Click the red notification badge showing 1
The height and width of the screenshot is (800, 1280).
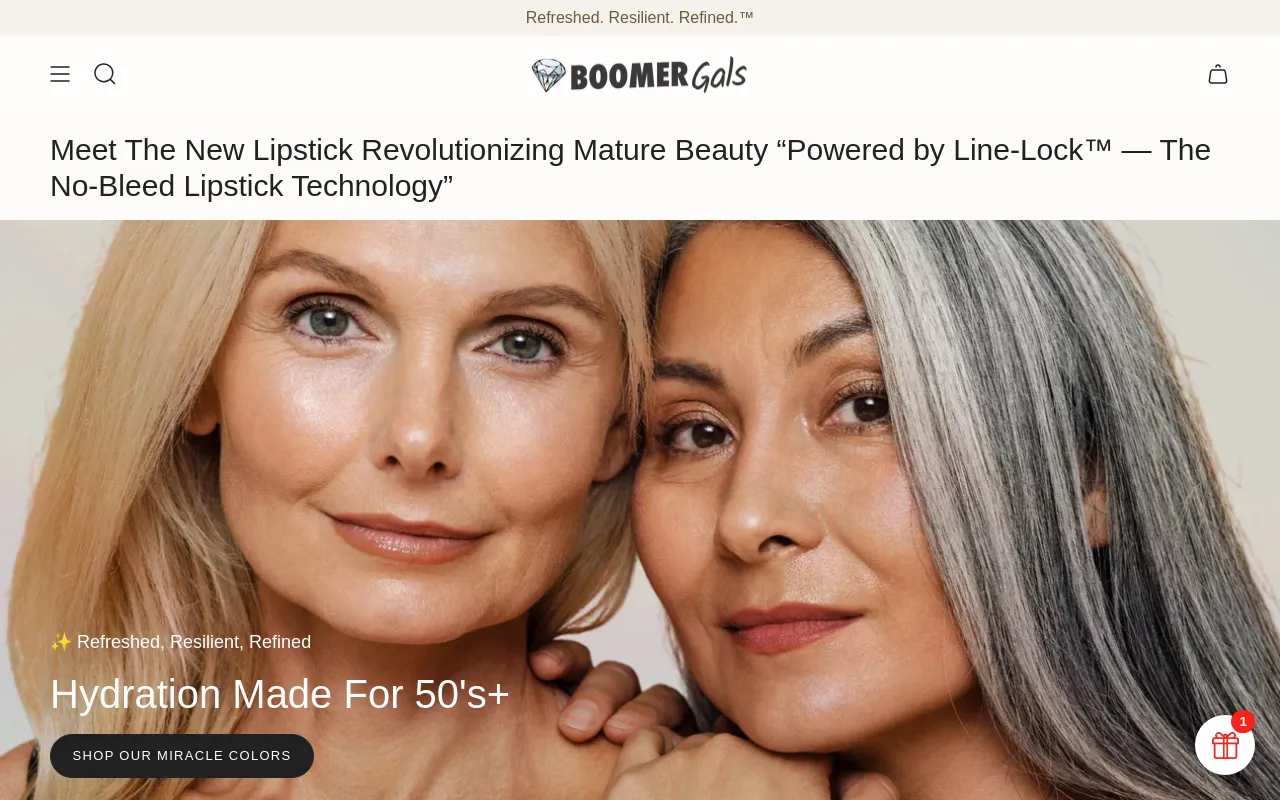(x=1243, y=721)
